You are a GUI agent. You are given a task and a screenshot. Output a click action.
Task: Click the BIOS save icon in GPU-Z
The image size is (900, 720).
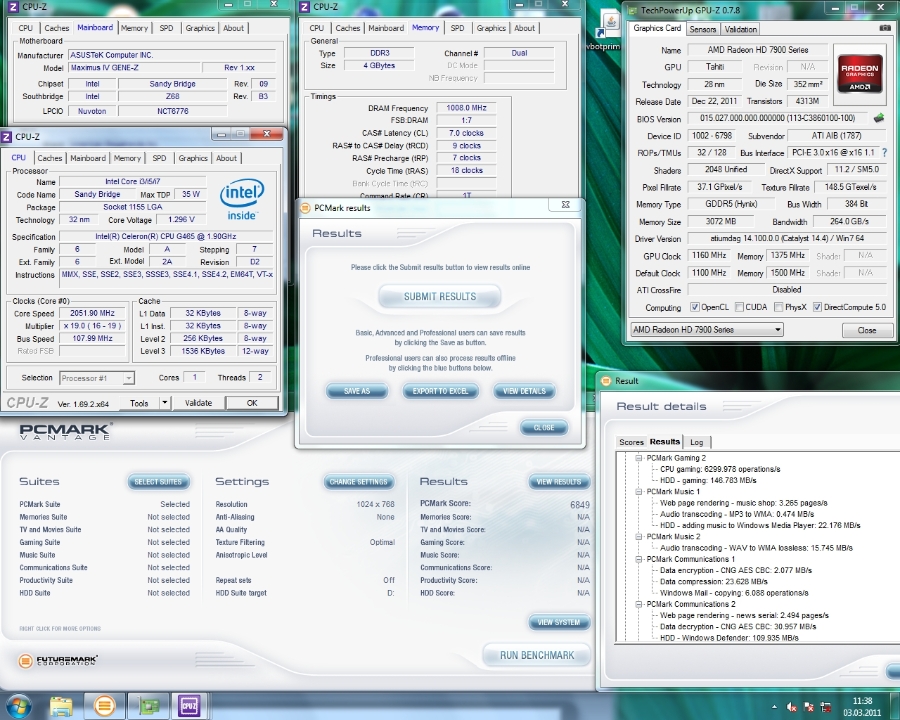click(x=879, y=118)
